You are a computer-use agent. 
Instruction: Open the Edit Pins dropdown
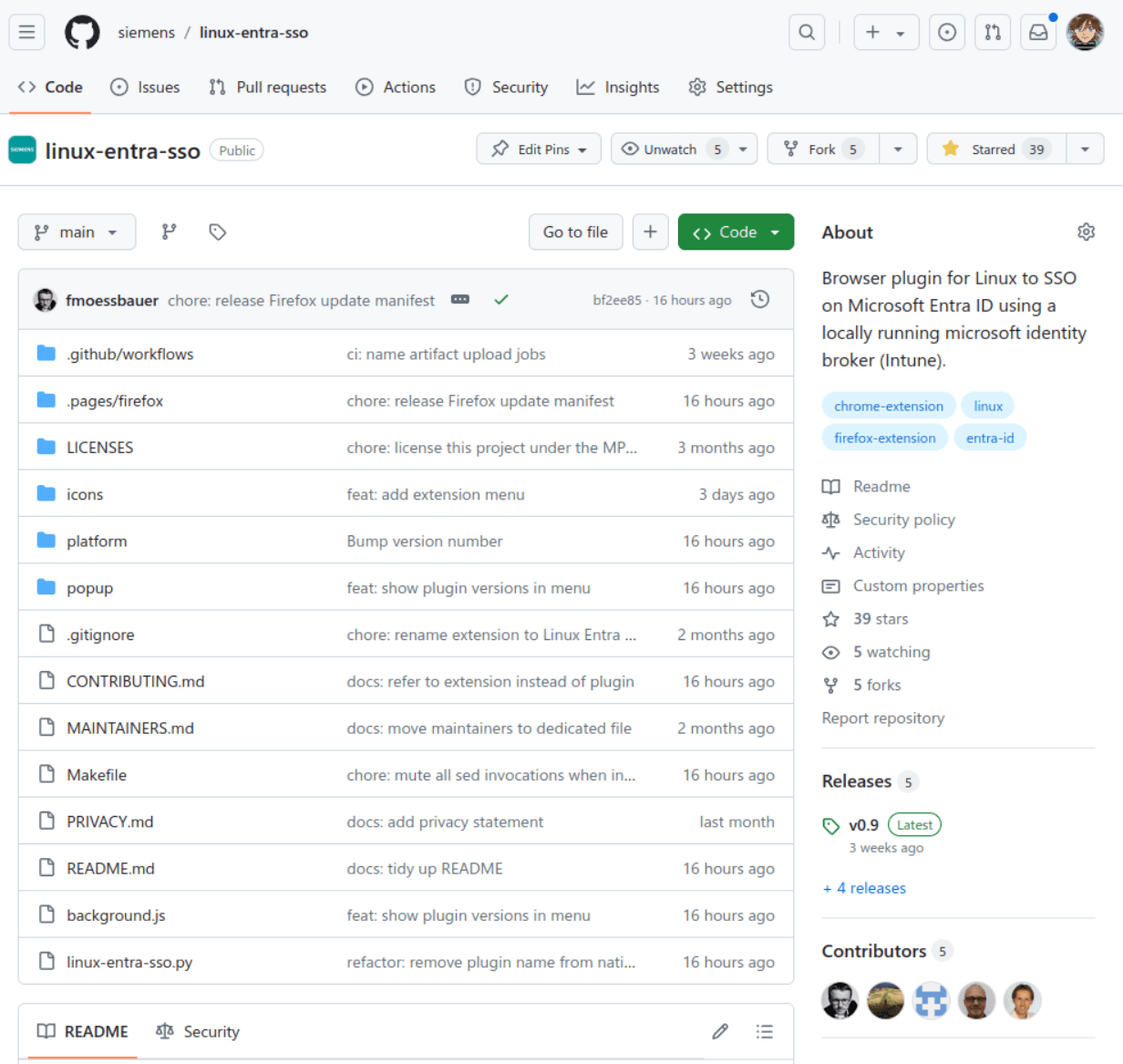pos(539,150)
